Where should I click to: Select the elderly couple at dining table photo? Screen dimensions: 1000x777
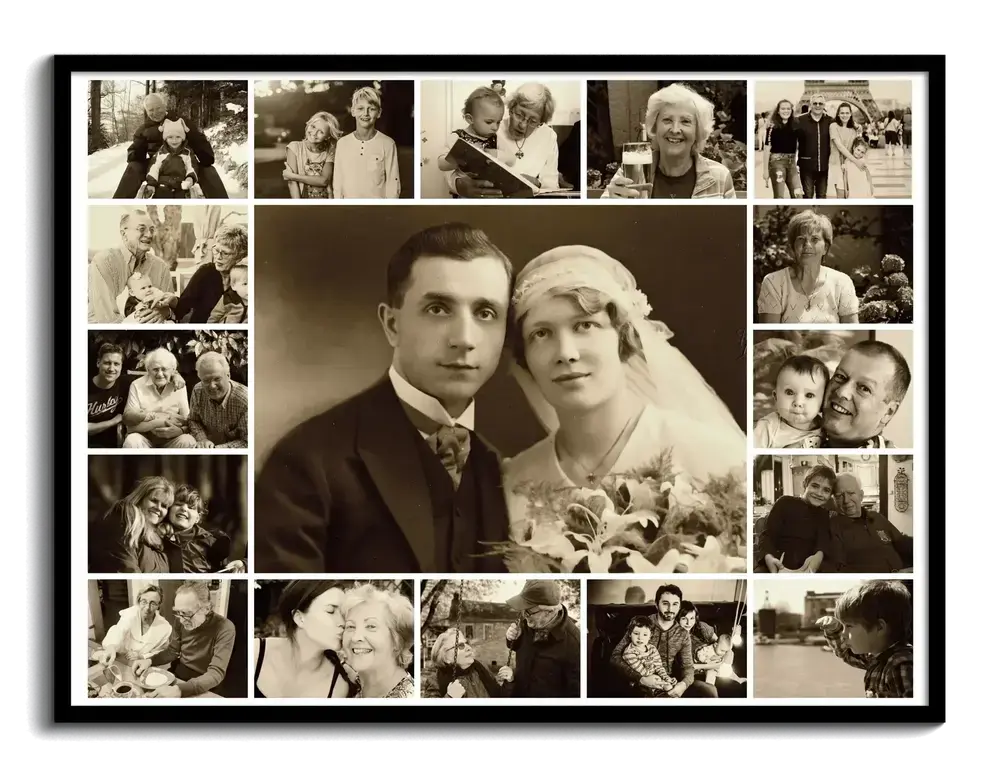click(168, 638)
